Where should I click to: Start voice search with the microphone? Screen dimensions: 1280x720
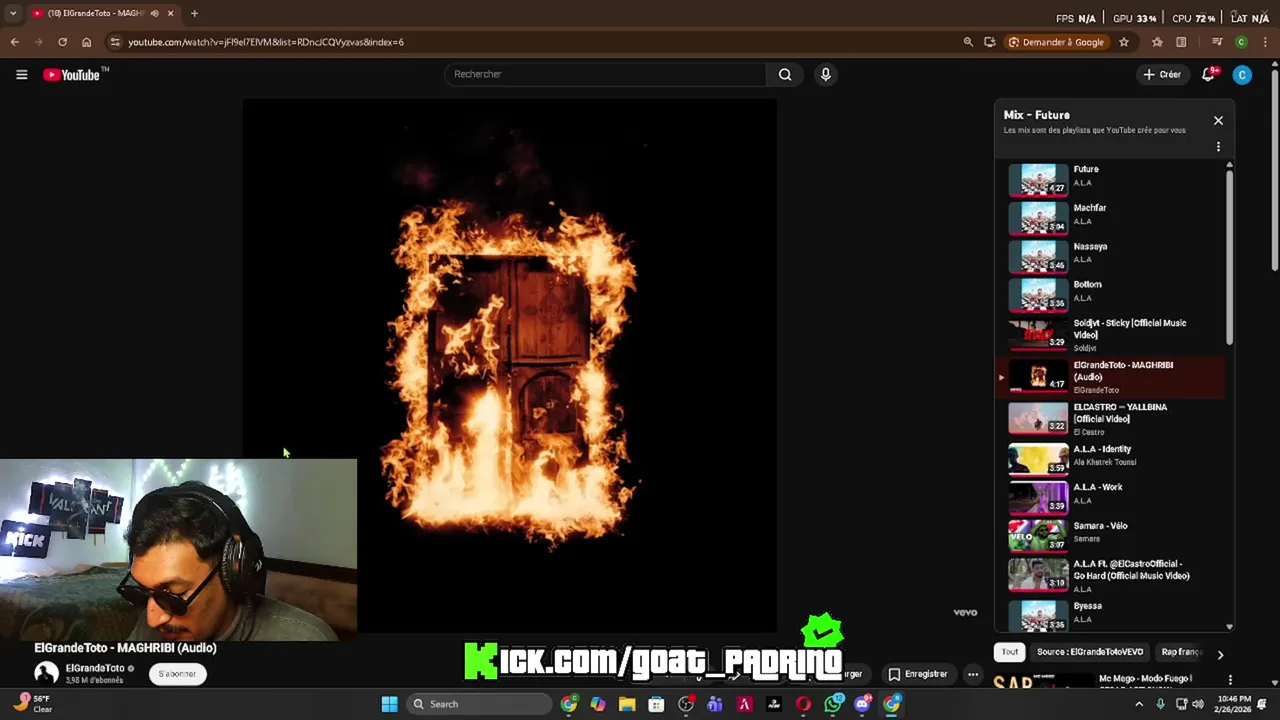tap(825, 74)
